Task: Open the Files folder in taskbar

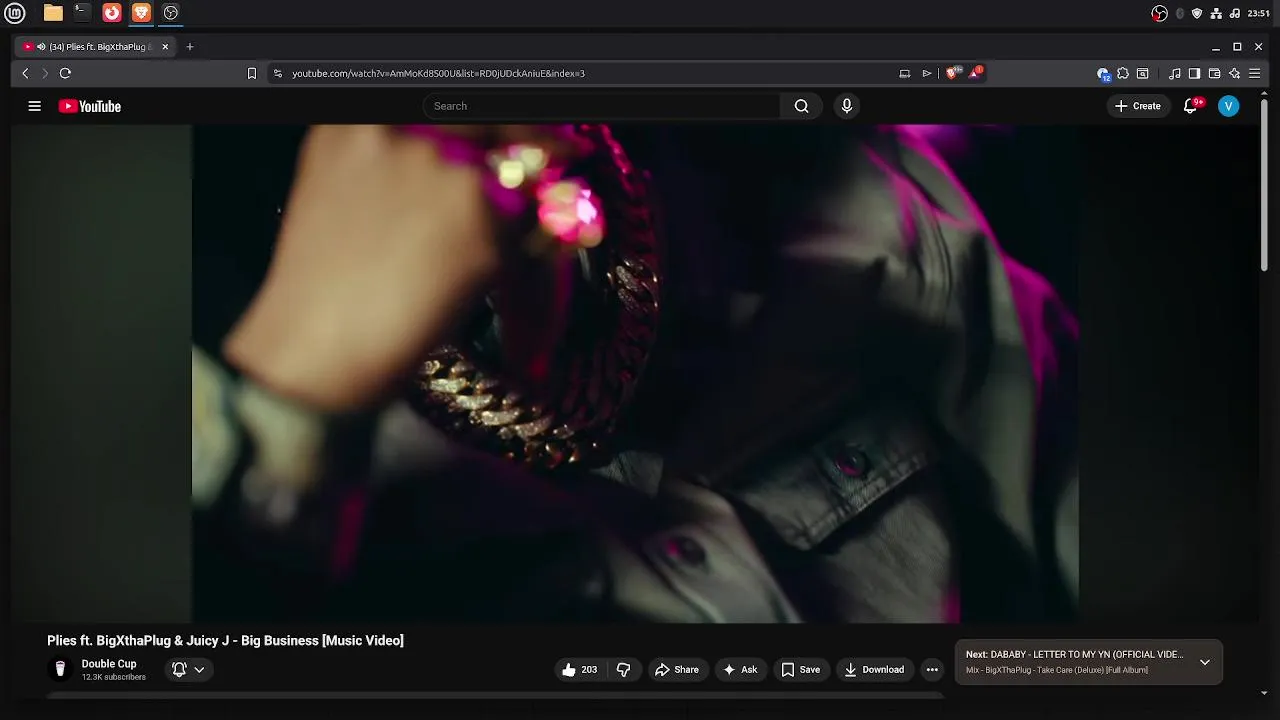Action: (x=53, y=13)
